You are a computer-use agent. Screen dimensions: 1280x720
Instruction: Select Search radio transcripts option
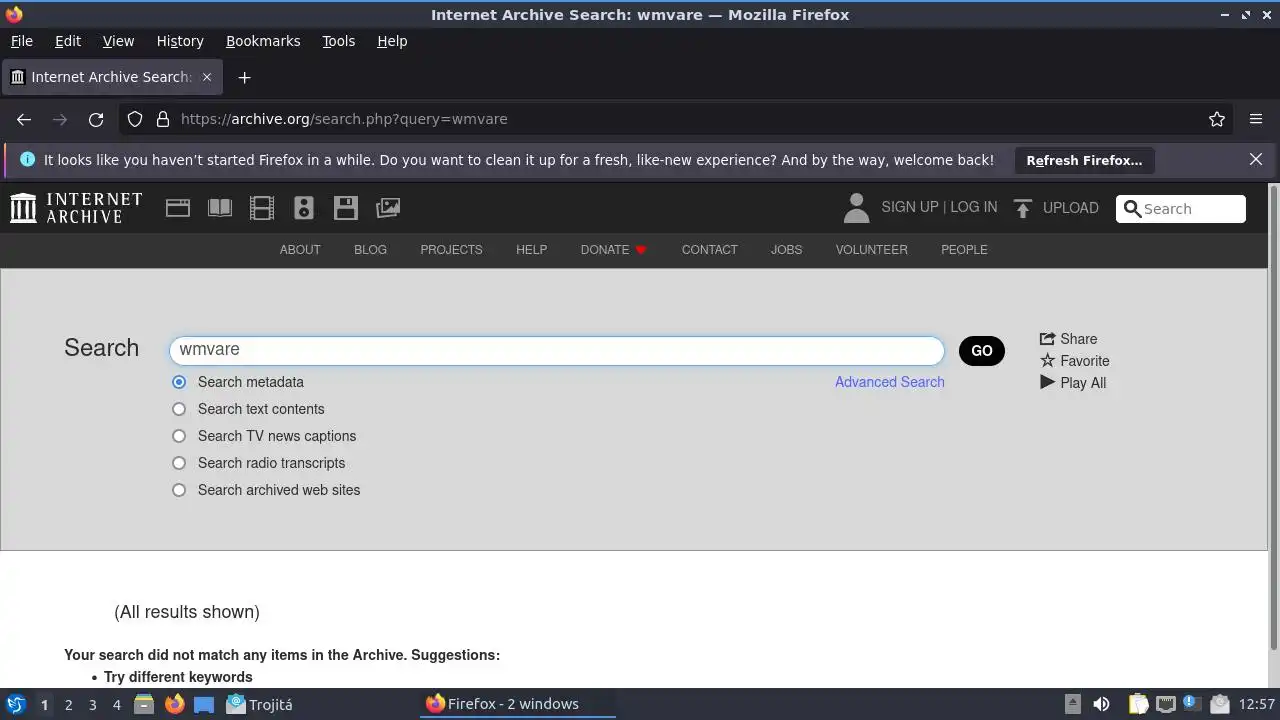(179, 463)
